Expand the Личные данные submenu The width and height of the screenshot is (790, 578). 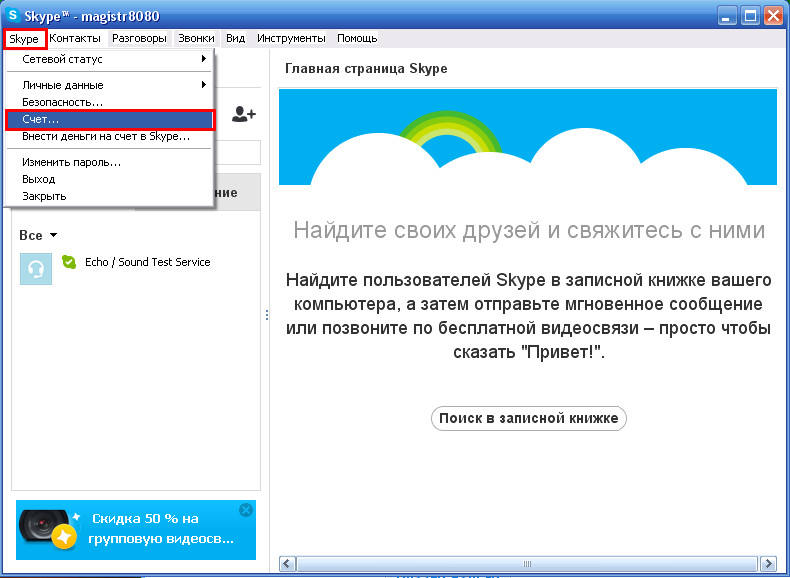click(x=110, y=85)
